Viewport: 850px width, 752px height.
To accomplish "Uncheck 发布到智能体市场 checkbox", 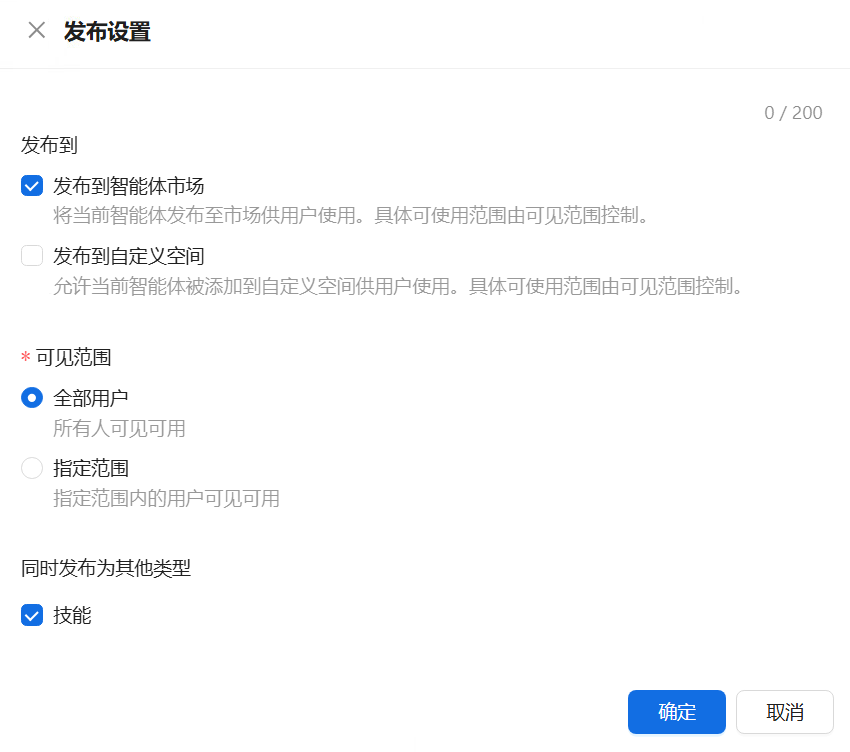I will [32, 186].
